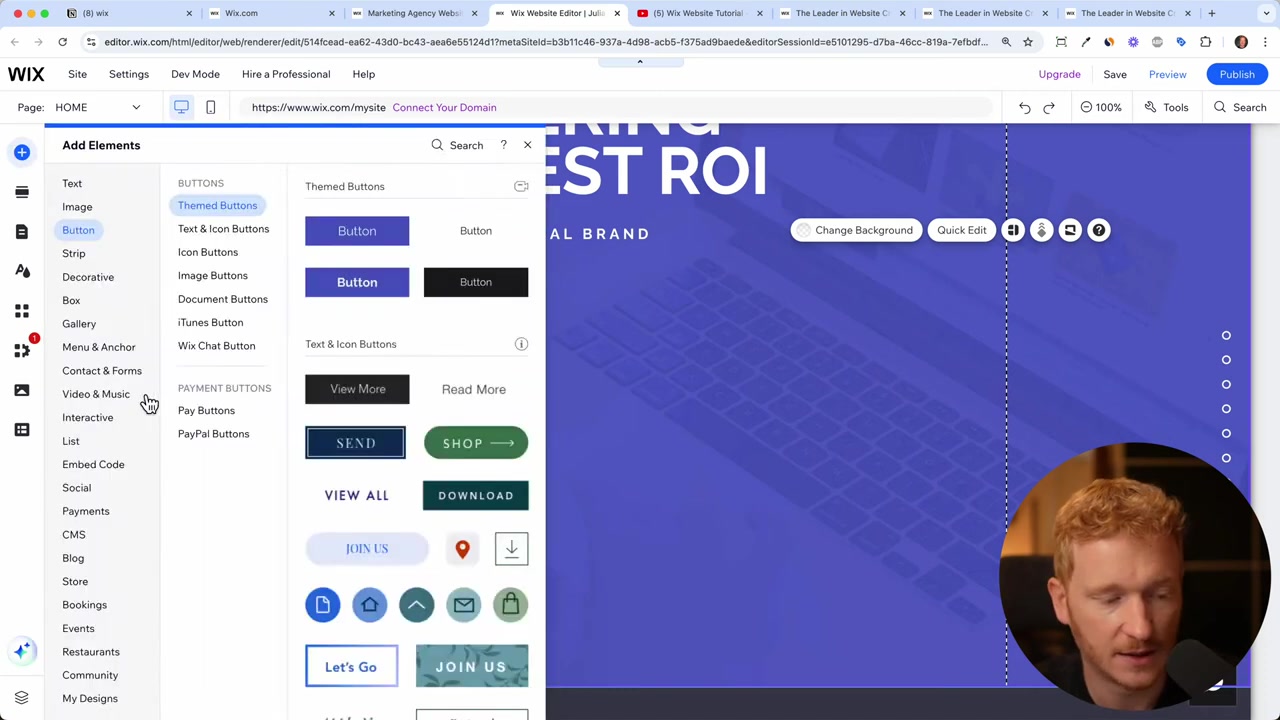The width and height of the screenshot is (1280, 720).
Task: Open new browser tab with plus
Action: pyautogui.click(x=1211, y=13)
